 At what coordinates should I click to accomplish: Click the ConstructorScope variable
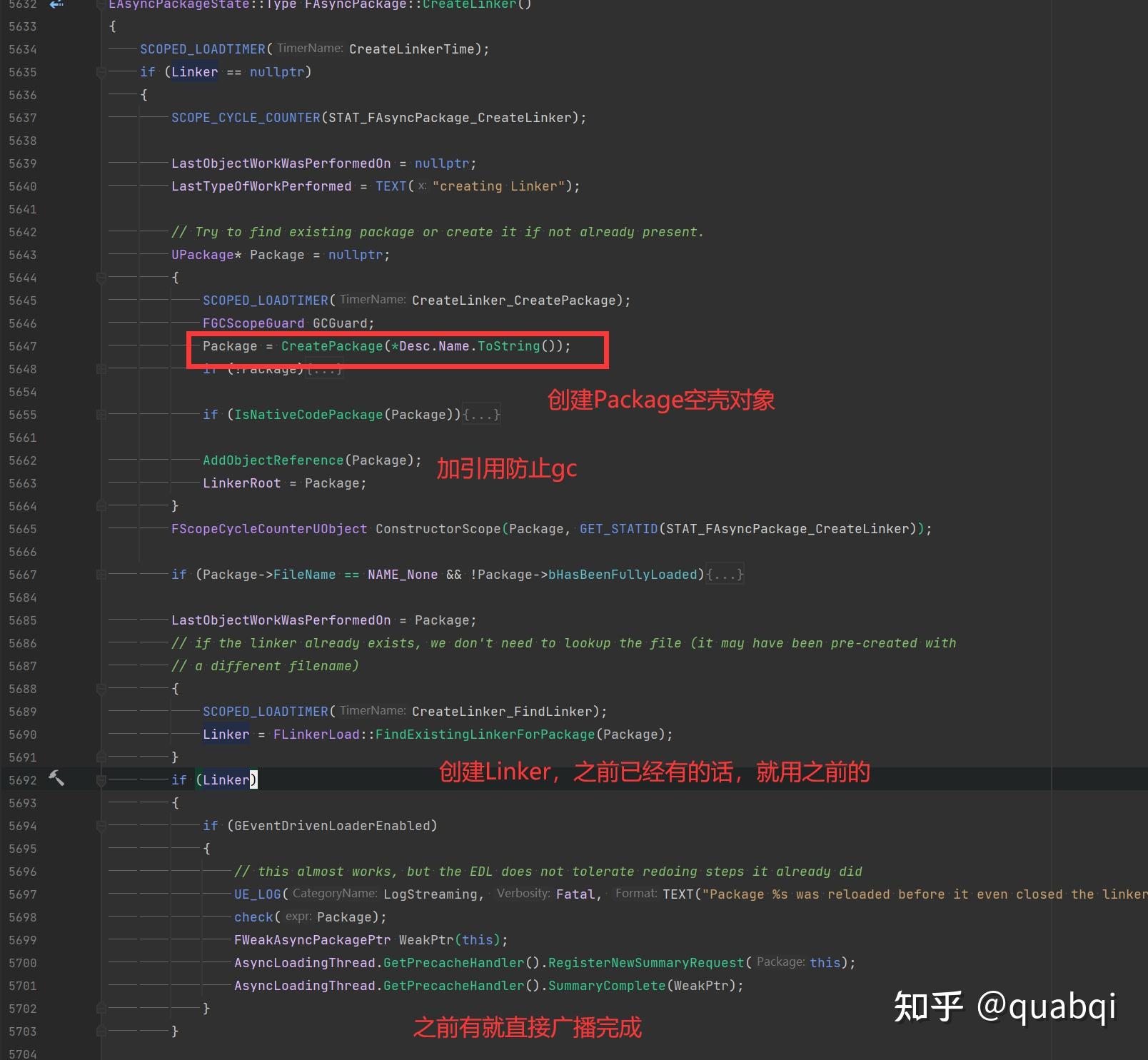(438, 529)
